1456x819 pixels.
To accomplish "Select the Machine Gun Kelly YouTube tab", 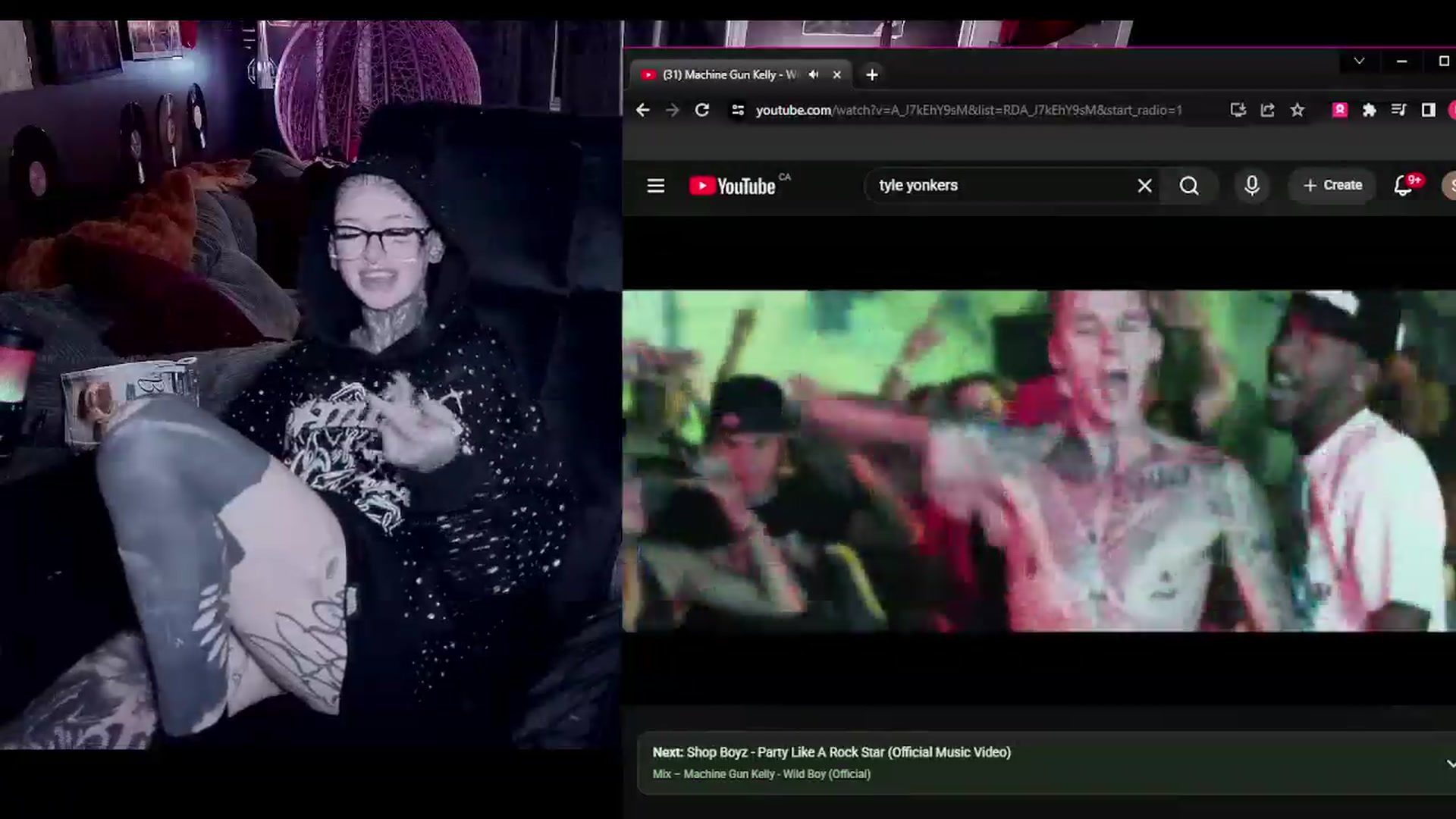I will [728, 74].
